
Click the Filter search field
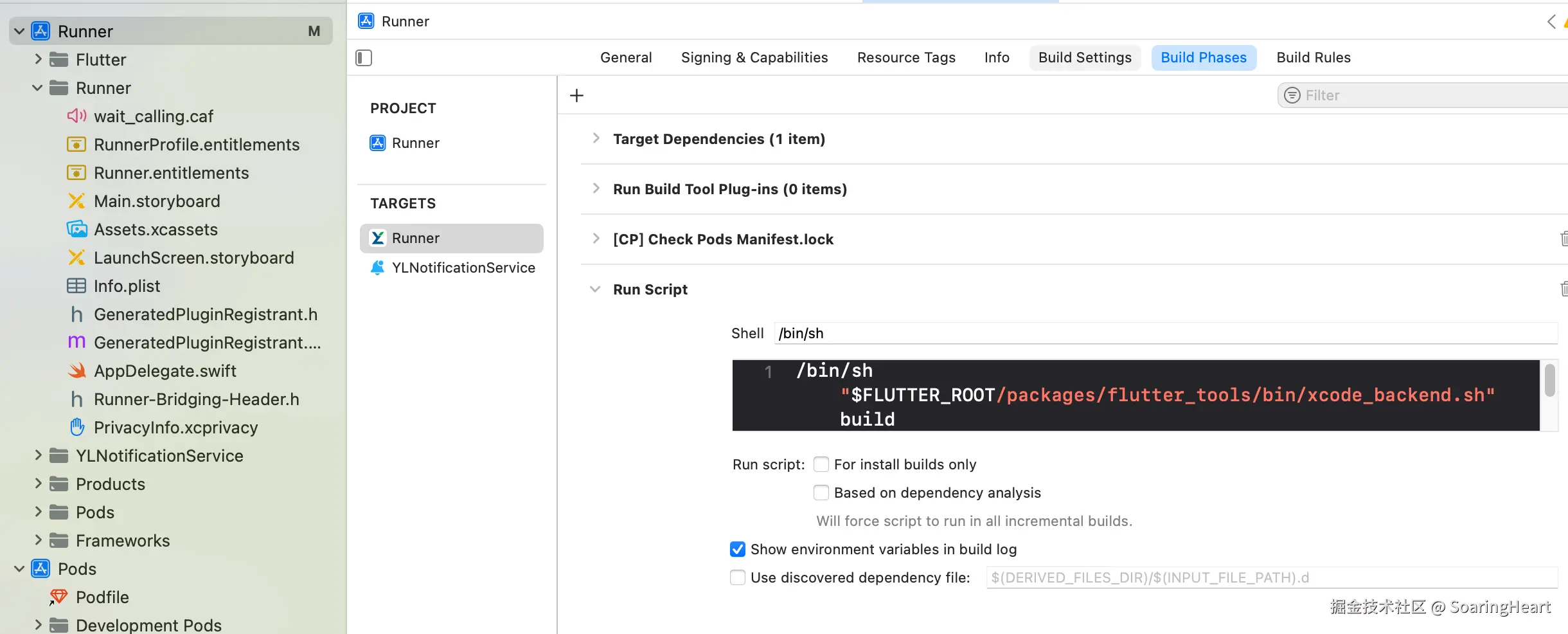[1423, 95]
